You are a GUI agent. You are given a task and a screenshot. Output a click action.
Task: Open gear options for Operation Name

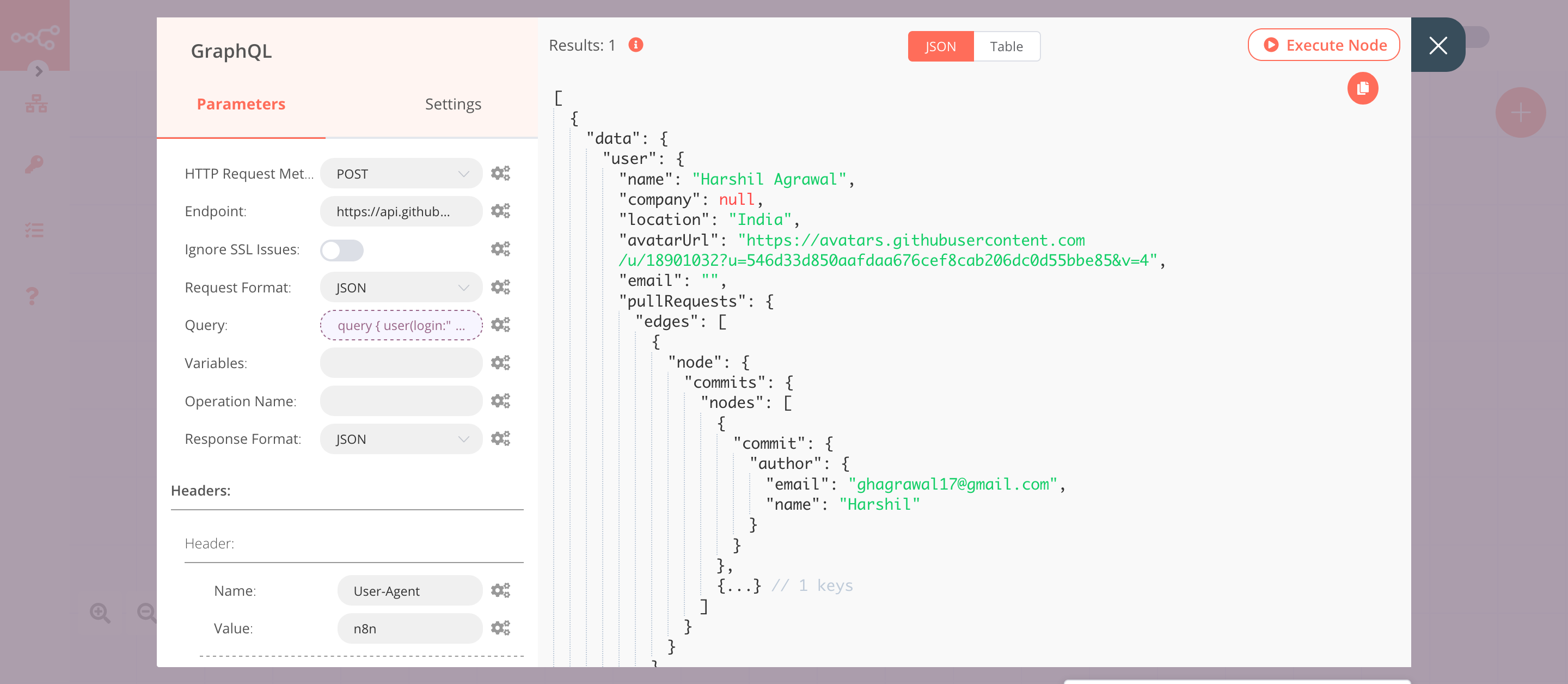(500, 401)
